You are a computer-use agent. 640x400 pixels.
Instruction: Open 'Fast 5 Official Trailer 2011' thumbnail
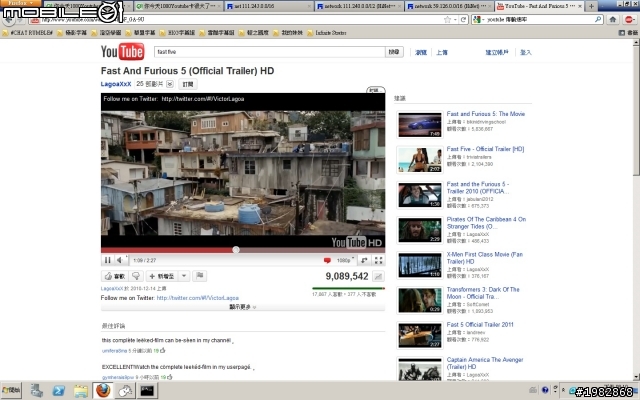point(420,336)
